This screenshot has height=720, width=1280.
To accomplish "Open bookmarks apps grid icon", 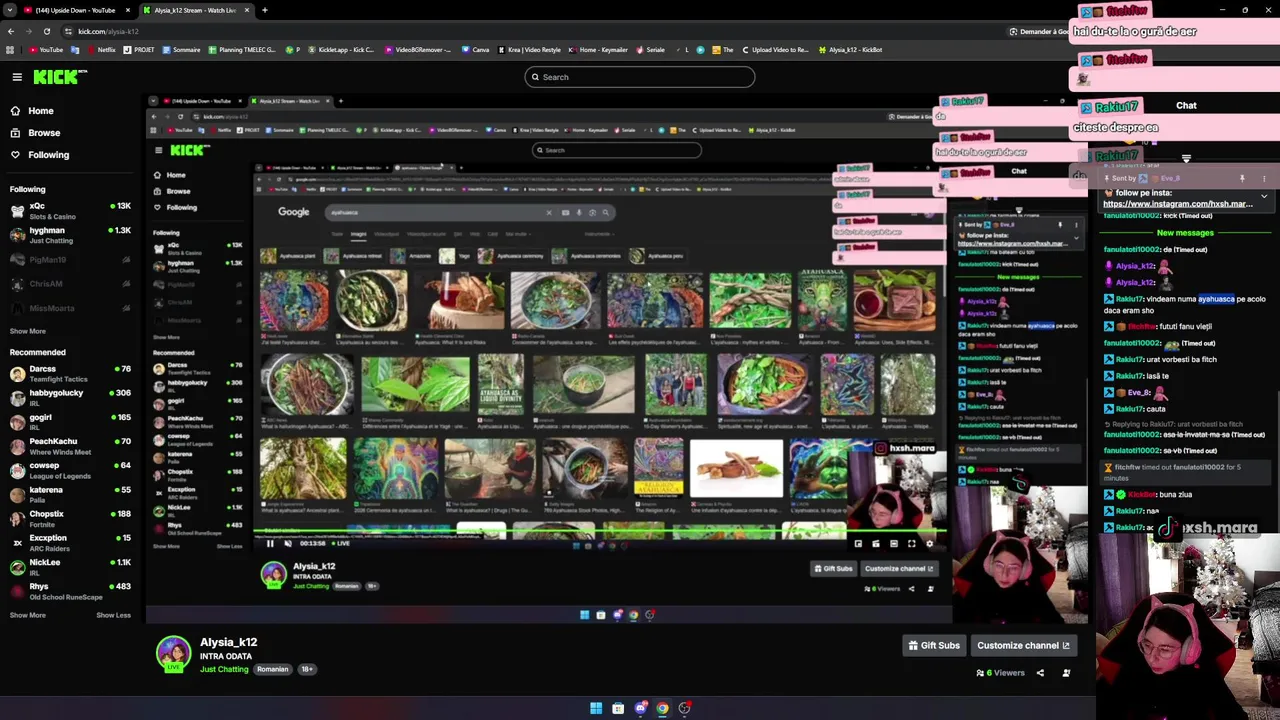I will click(10, 49).
